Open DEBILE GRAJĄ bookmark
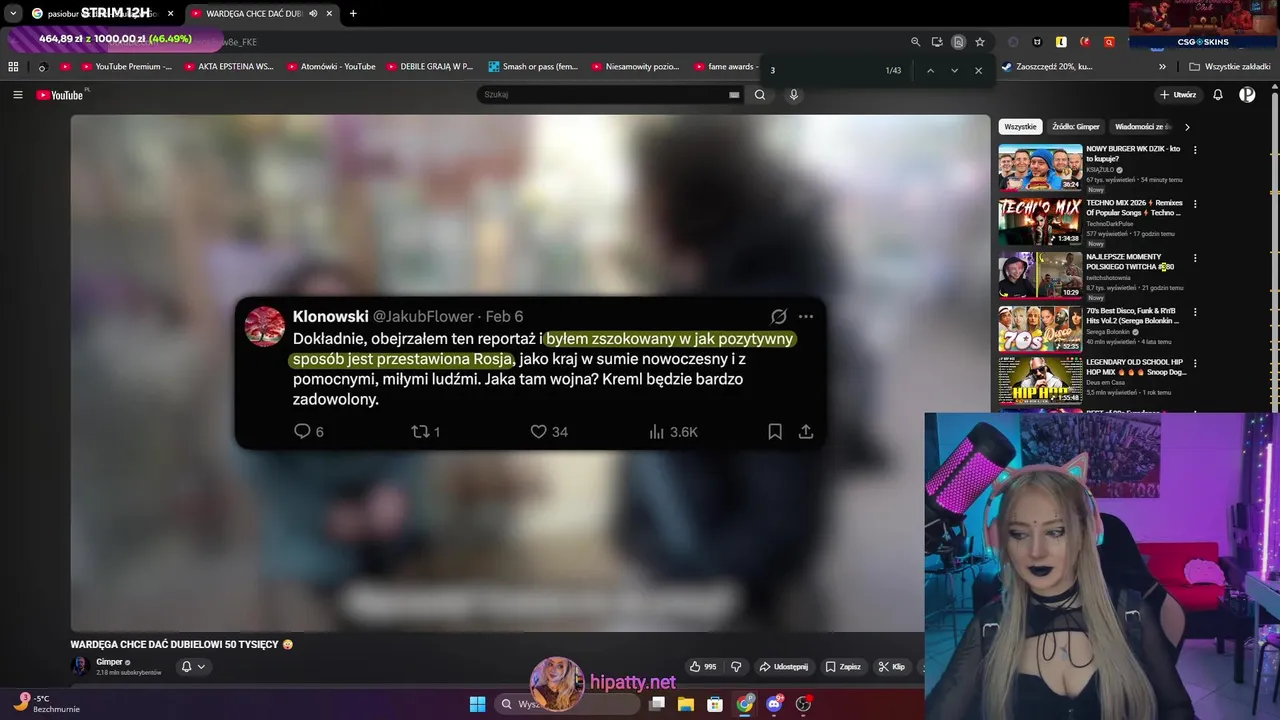Viewport: 1280px width, 720px height. (x=430, y=67)
